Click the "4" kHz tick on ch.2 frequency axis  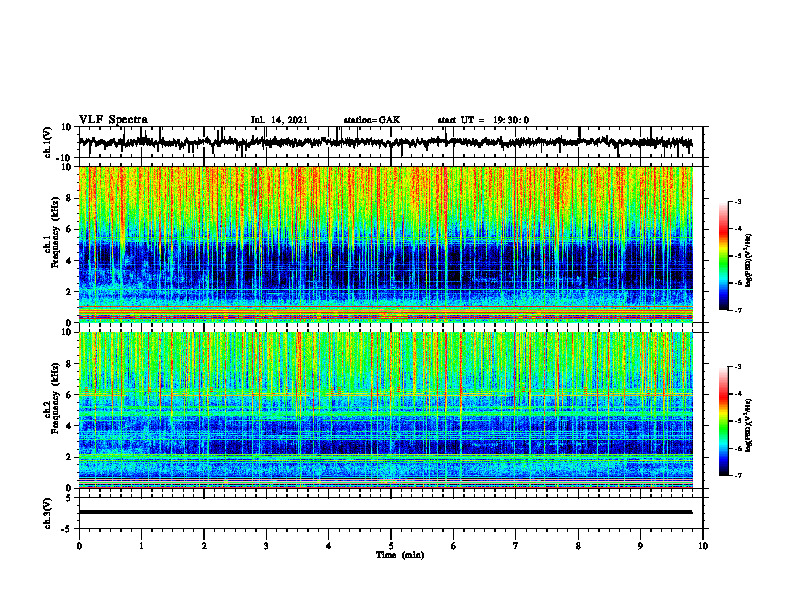(70, 426)
